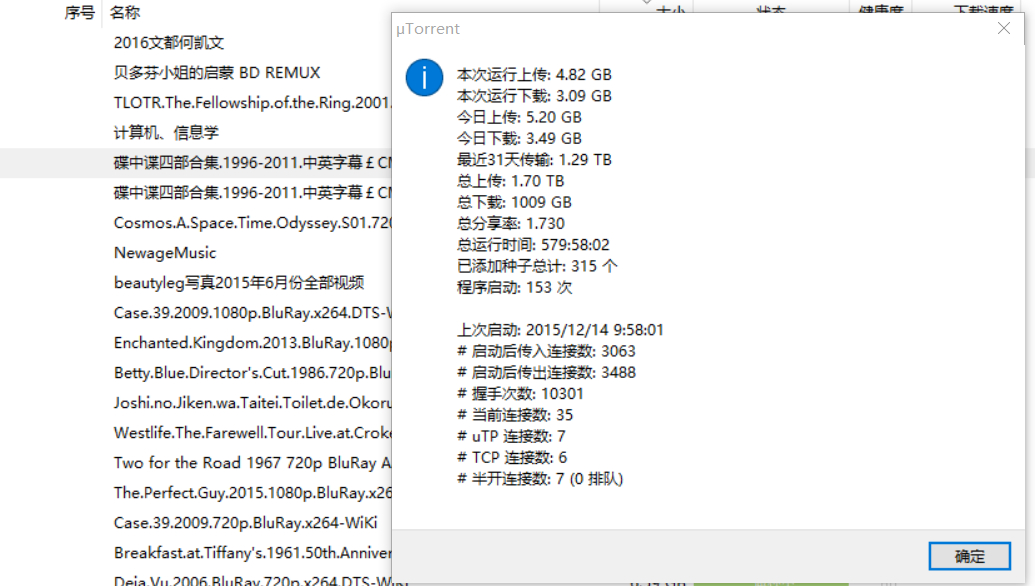Select TLOTR.The.Fellowship.of.the.Ring torrent row
1035x586 pixels.
pos(253,103)
